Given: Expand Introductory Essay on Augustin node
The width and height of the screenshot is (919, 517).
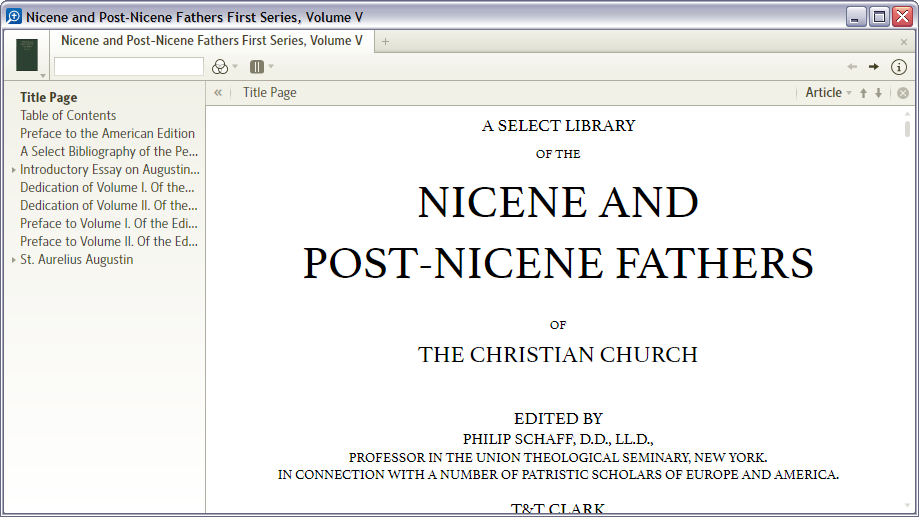Looking at the screenshot, I should 13,170.
